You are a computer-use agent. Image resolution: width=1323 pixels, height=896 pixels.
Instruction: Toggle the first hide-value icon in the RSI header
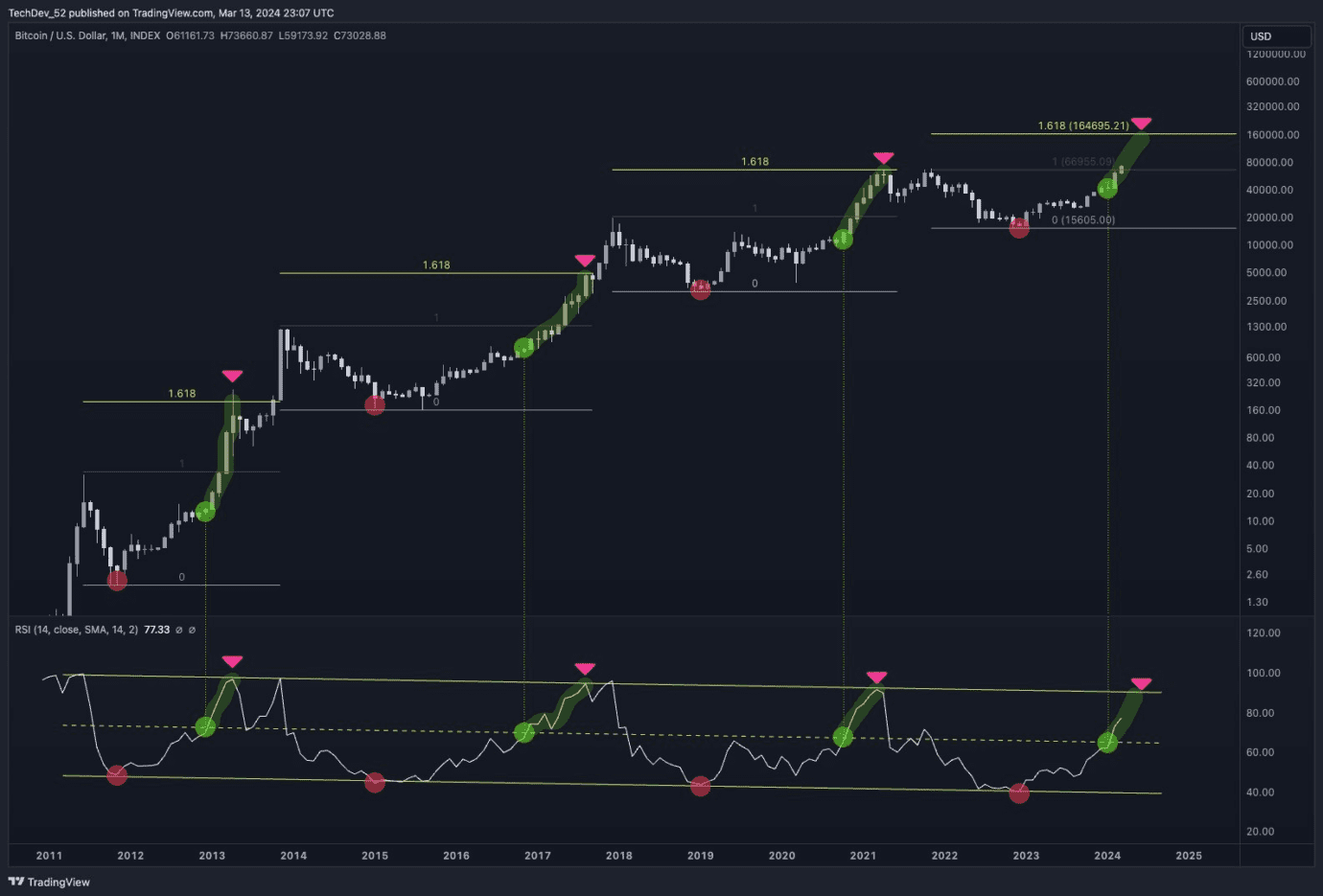[x=178, y=630]
